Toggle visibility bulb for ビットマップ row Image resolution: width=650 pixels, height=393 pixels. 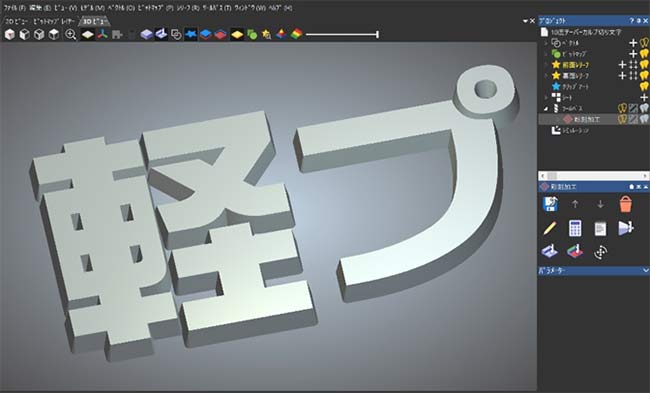(x=644, y=53)
